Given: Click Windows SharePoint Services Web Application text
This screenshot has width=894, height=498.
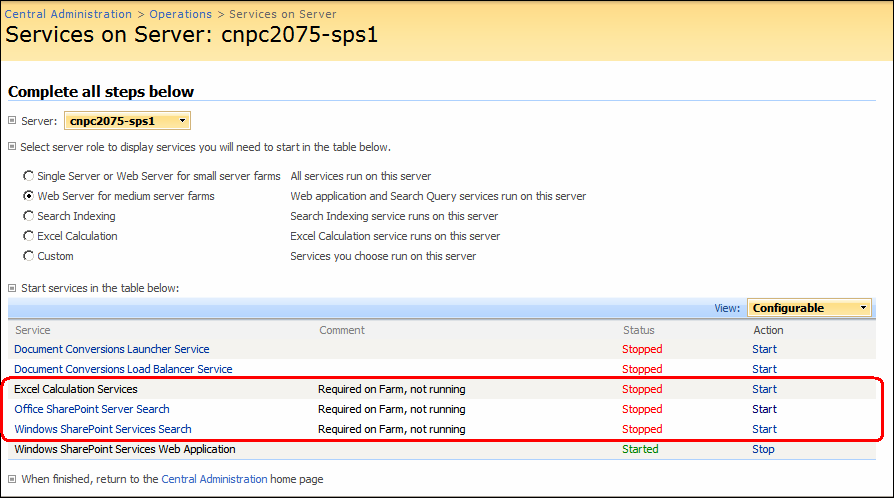Looking at the screenshot, I should (125, 449).
